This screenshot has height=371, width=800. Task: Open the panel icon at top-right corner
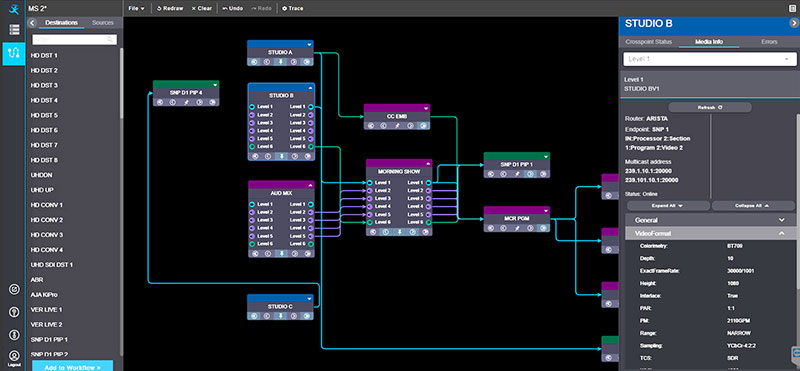tap(791, 8)
